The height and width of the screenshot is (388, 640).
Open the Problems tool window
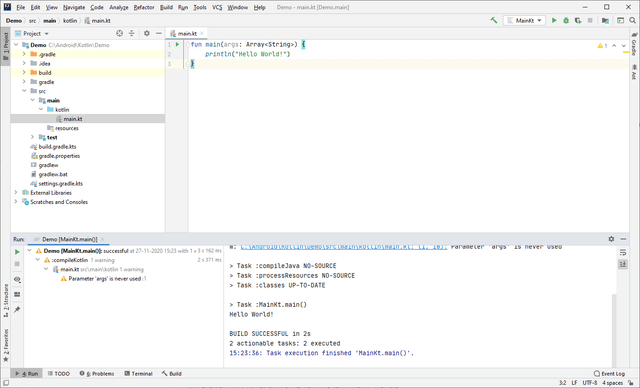(97, 373)
